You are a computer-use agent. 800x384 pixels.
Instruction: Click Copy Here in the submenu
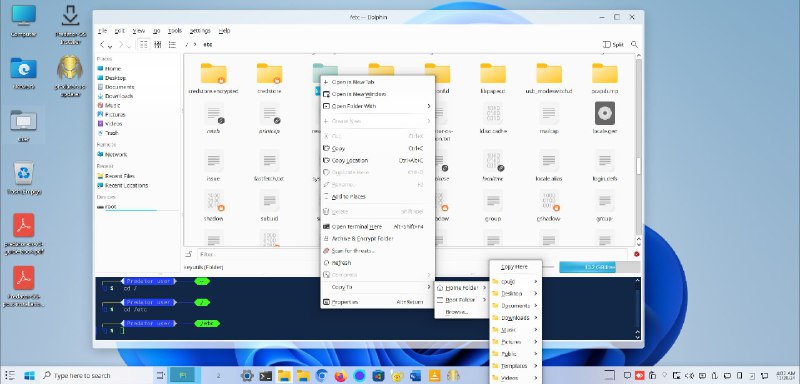[x=514, y=267]
